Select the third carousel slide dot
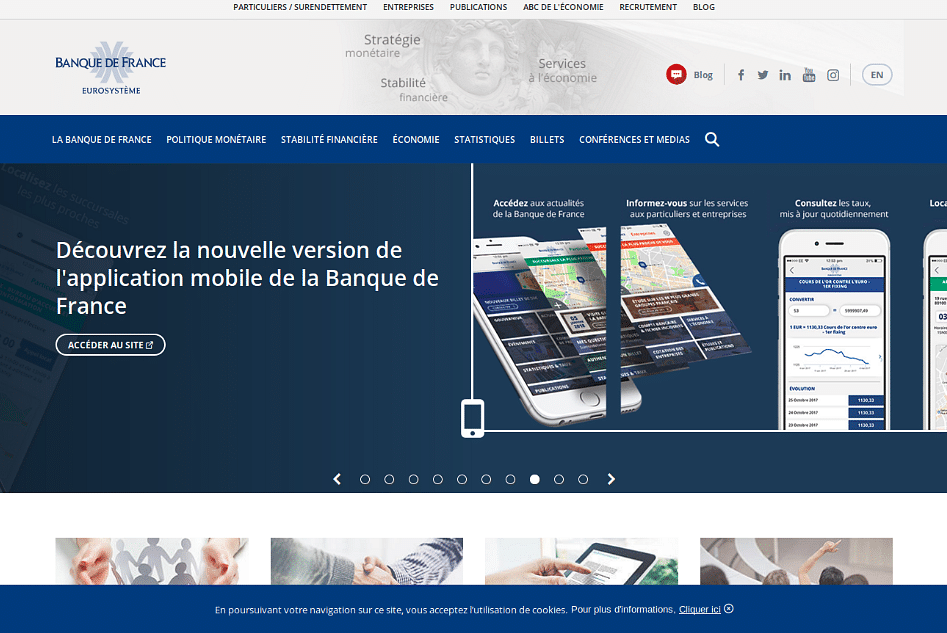 (413, 479)
